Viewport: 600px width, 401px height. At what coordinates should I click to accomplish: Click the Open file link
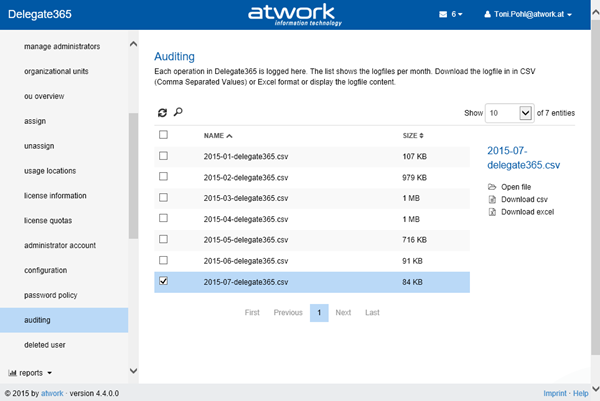pos(516,187)
